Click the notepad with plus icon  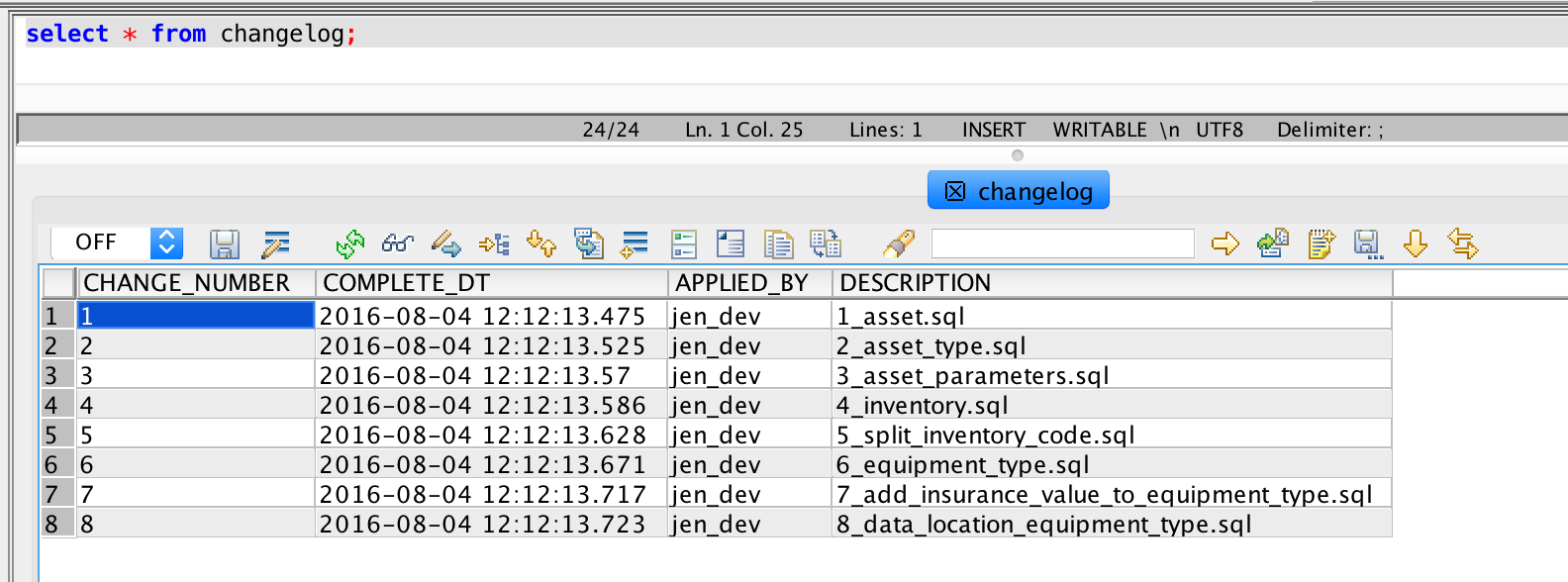coord(1320,243)
